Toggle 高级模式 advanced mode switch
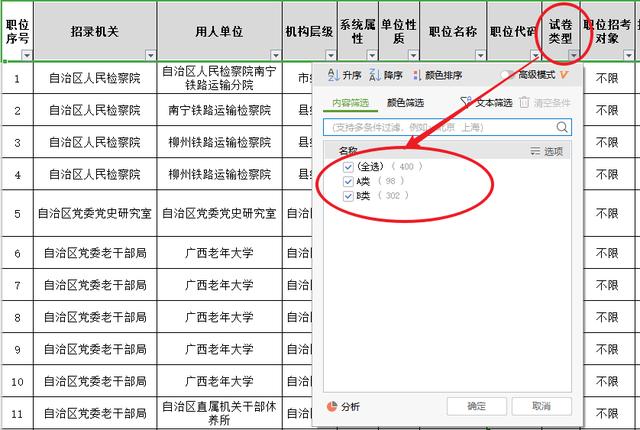The width and height of the screenshot is (640, 430). (x=508, y=75)
